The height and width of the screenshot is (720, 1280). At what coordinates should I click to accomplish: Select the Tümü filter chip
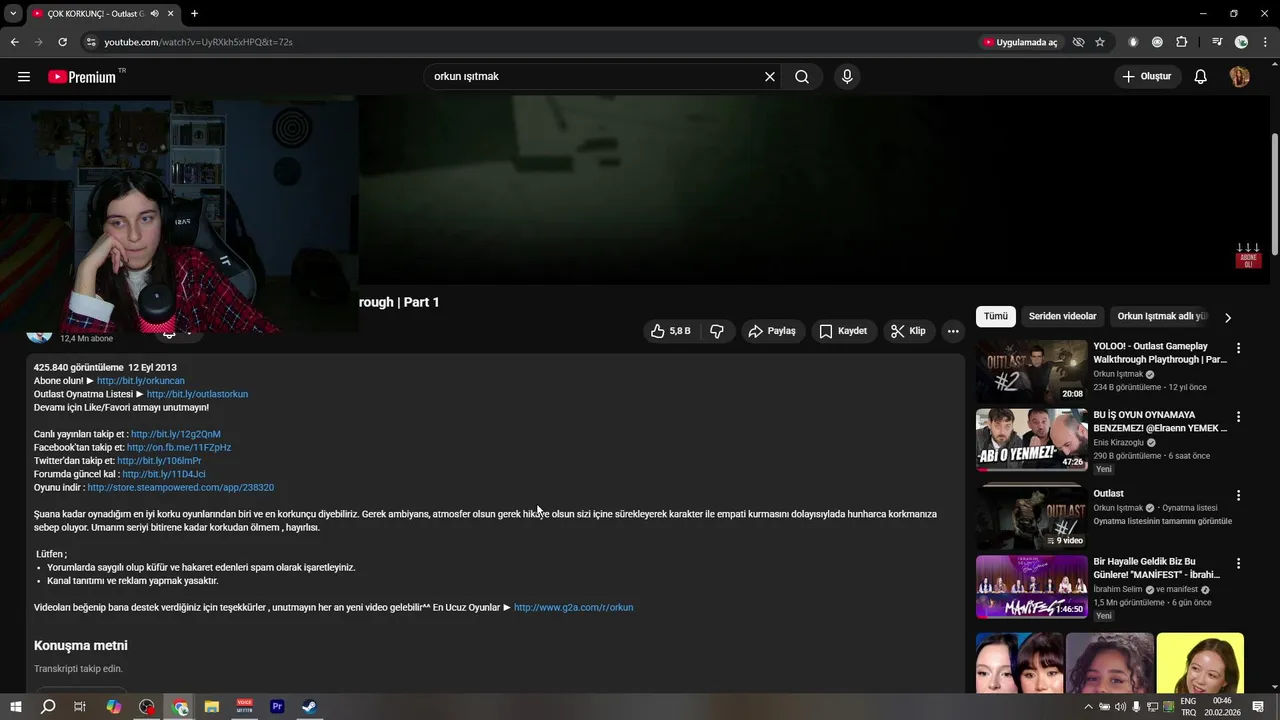click(996, 316)
